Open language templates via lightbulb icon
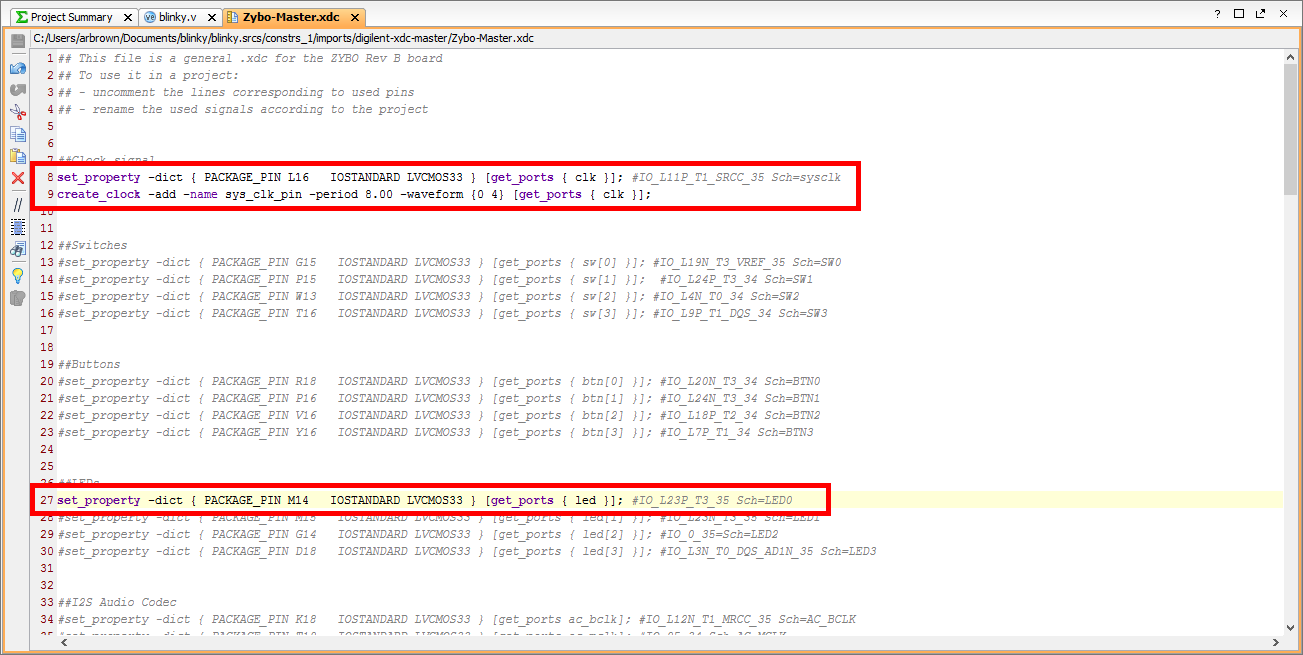This screenshot has width=1303, height=655. (x=17, y=275)
